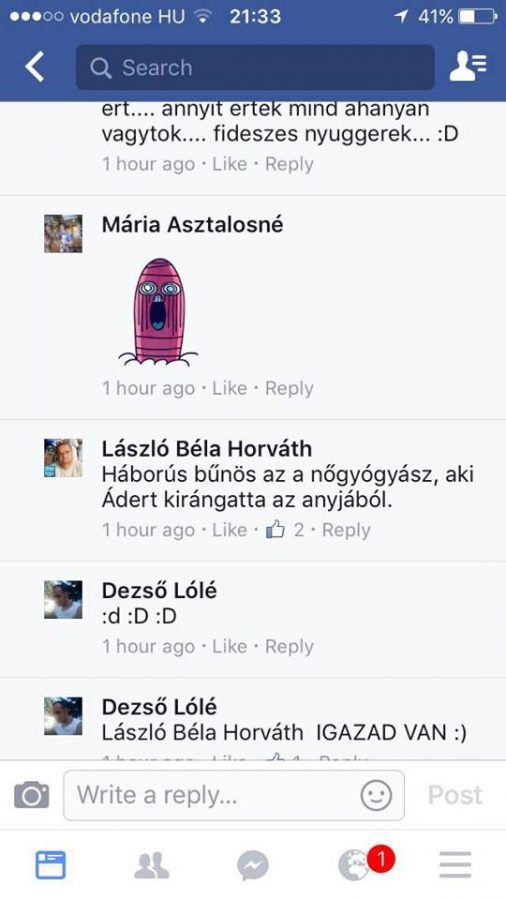Screen dimensions: 506x900
Task: Tap the Post button
Action: [455, 796]
